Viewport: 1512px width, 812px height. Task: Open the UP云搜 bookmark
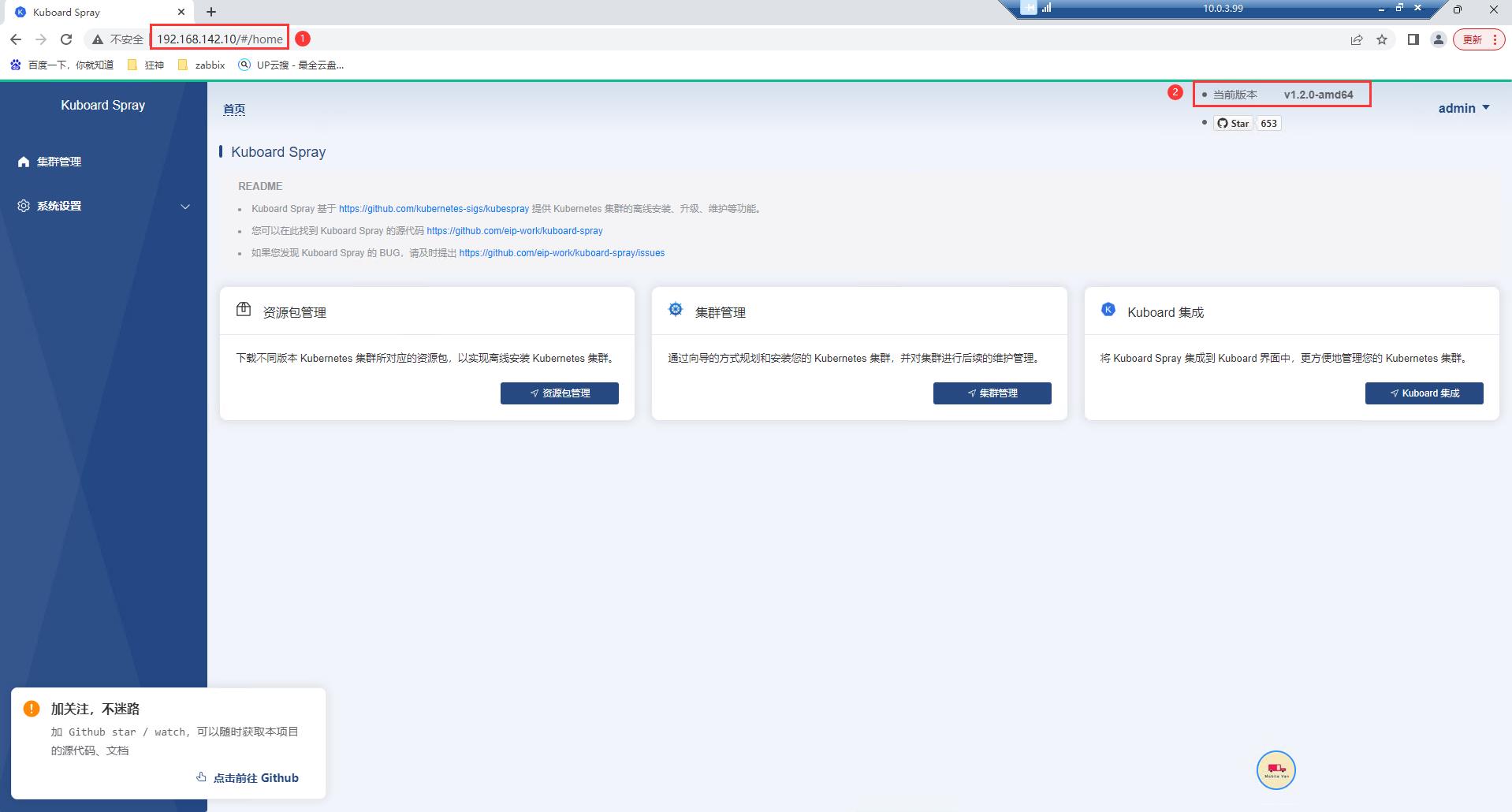292,65
